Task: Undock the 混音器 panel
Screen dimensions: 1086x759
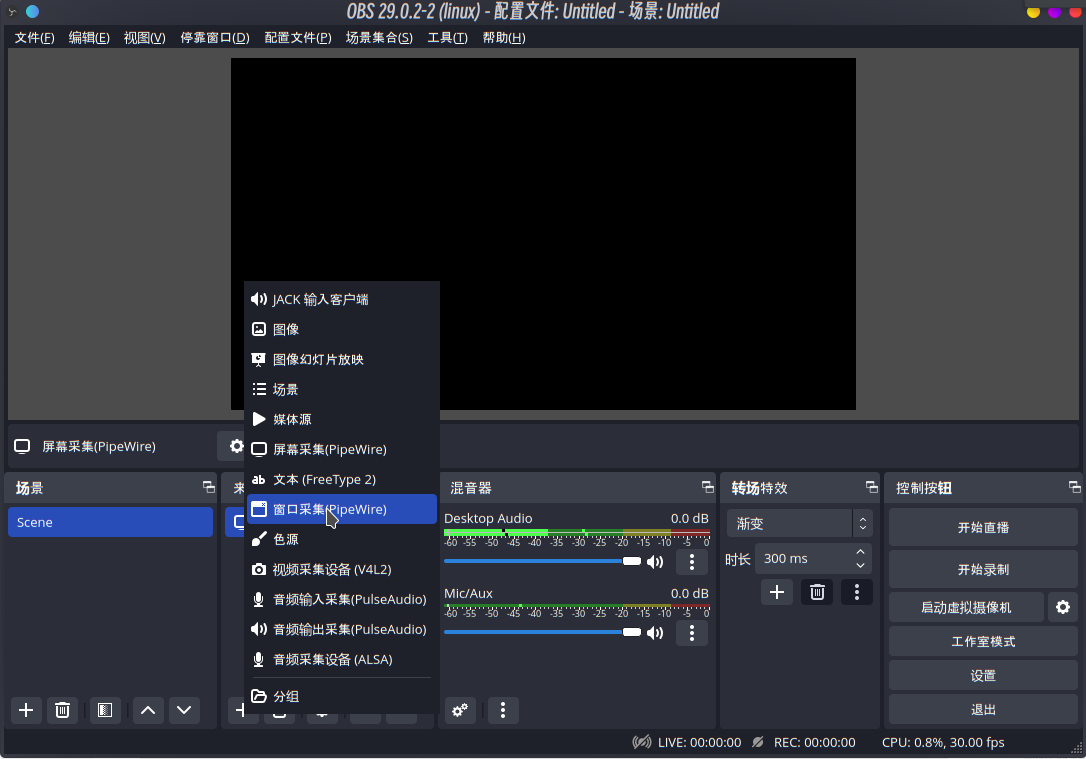Action: [x=706, y=487]
